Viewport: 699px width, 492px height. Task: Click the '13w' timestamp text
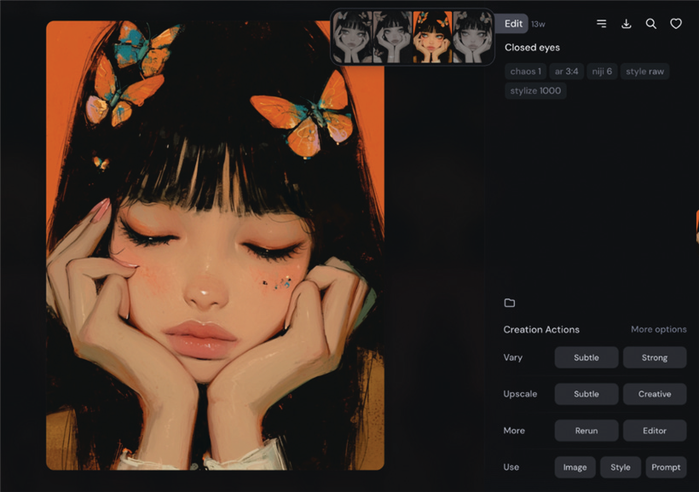(538, 24)
